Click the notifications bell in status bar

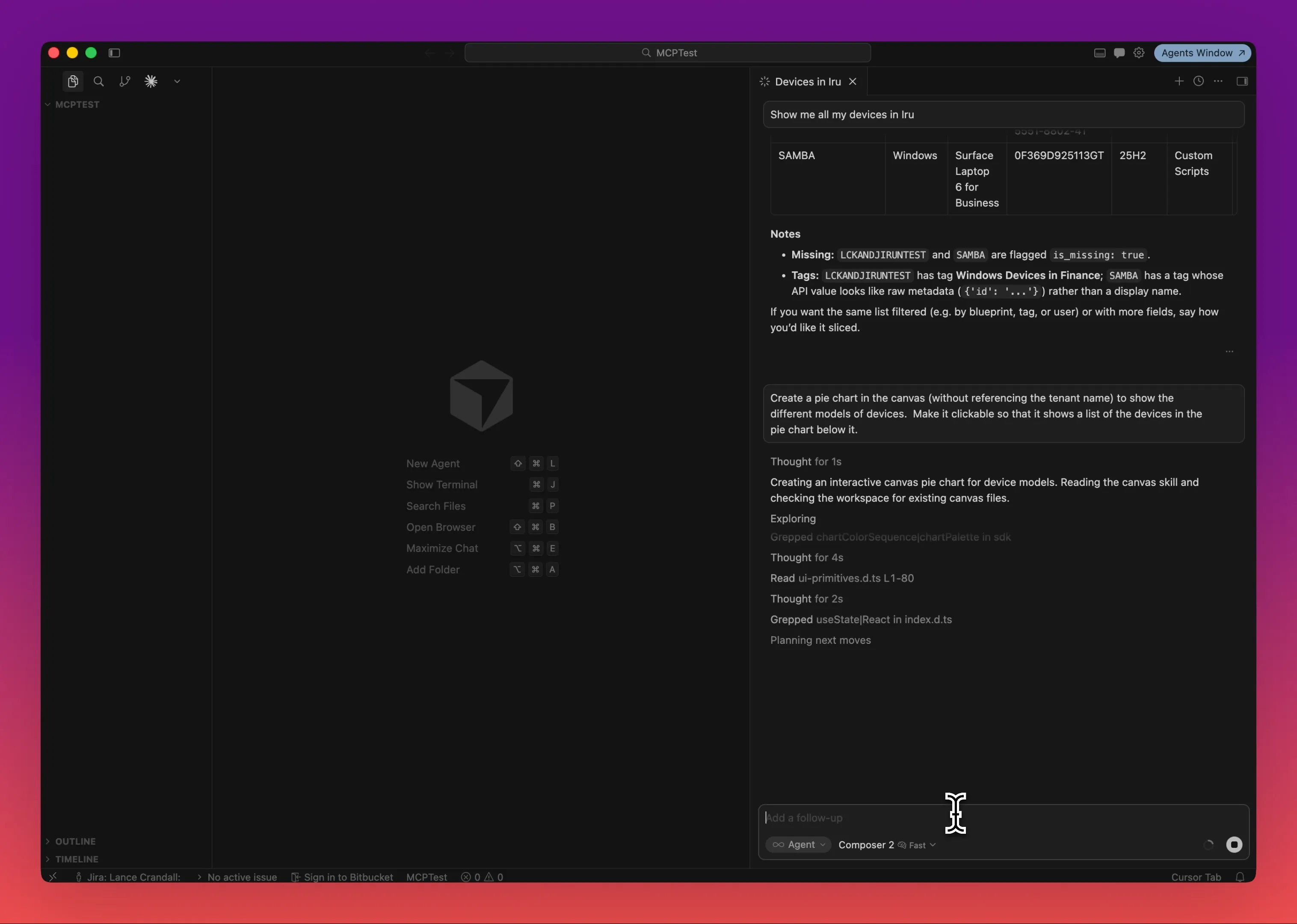[x=1240, y=877]
